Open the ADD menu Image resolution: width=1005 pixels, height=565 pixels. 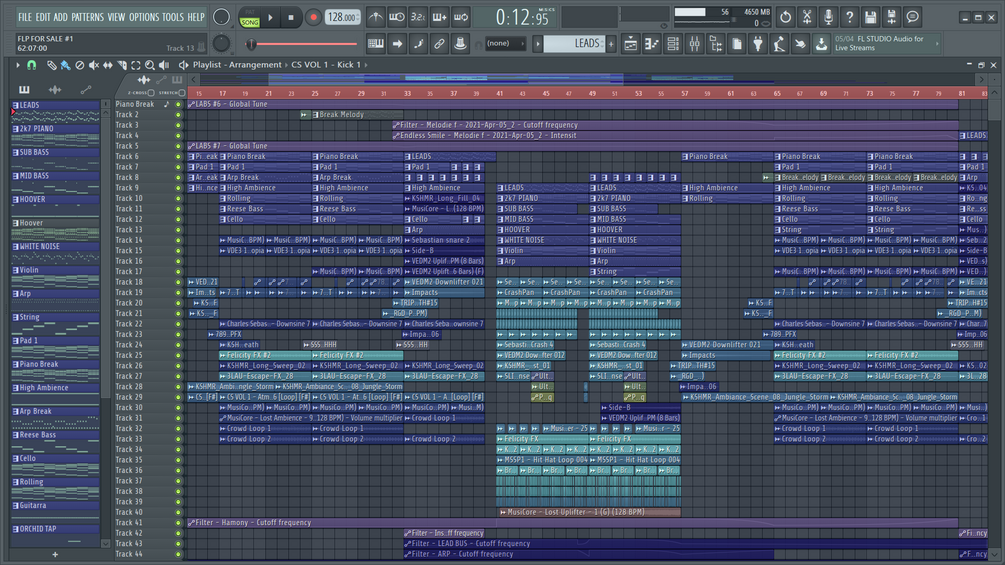(60, 17)
